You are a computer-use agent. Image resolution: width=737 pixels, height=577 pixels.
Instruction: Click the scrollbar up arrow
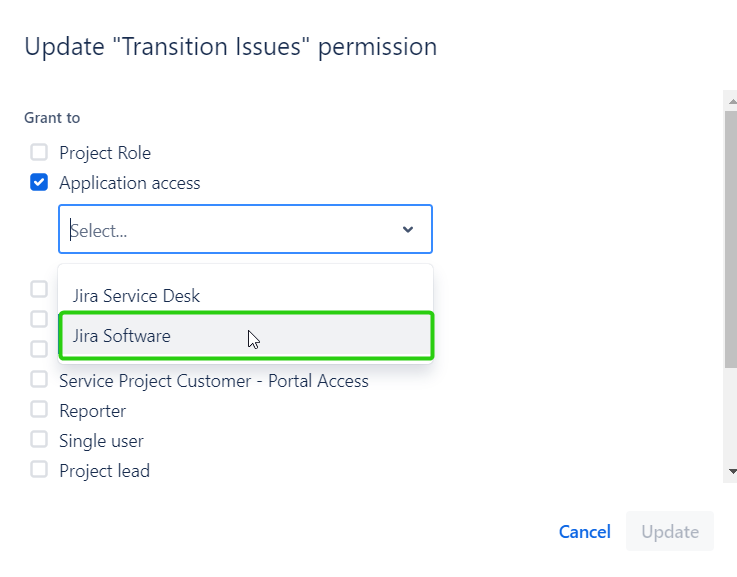pos(731,99)
